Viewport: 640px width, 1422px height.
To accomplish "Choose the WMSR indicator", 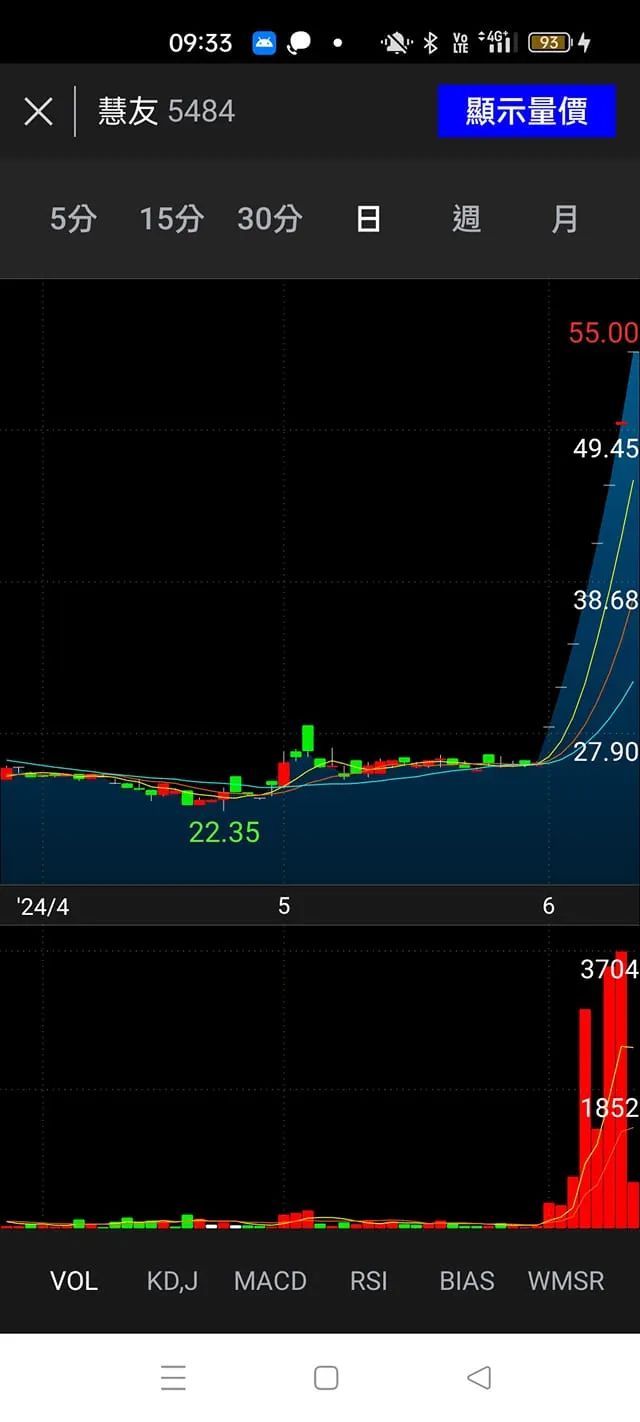I will [x=566, y=1281].
